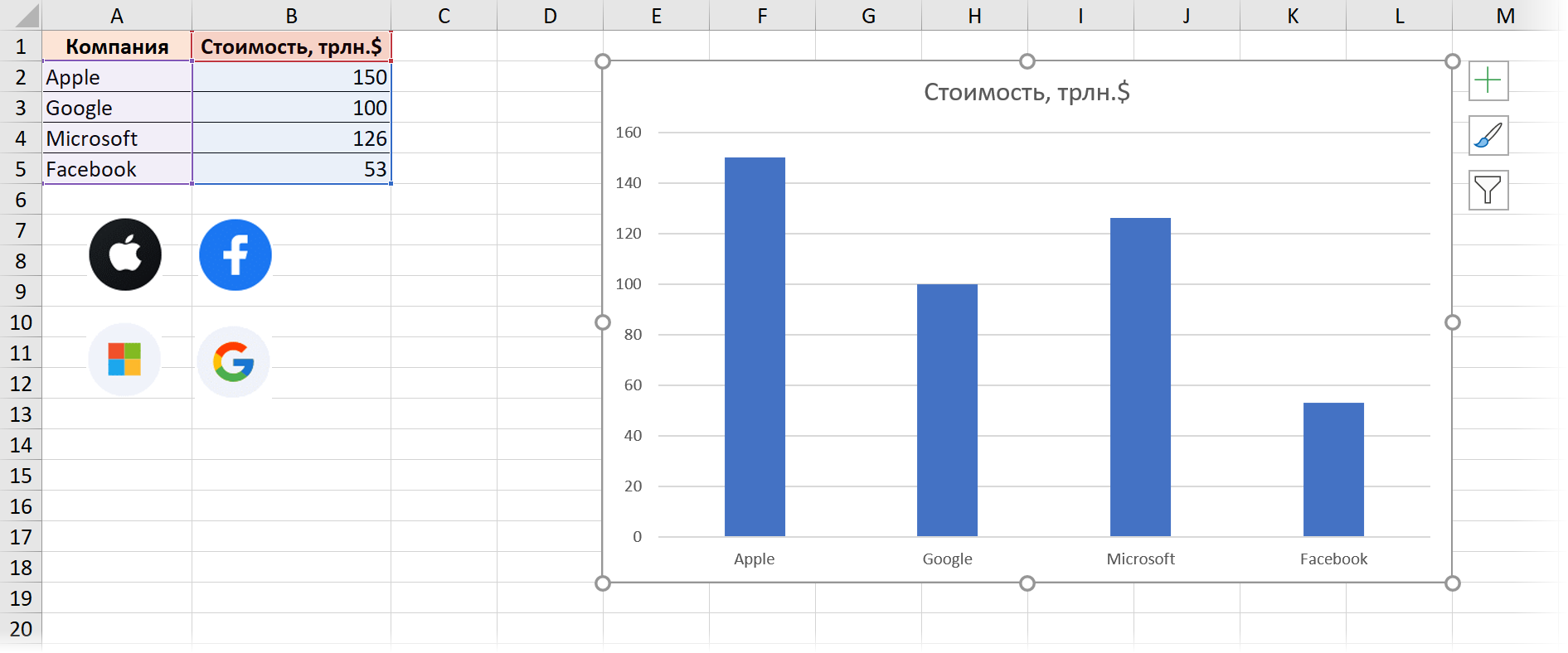The width and height of the screenshot is (1568, 653).
Task: Select cell with value 150
Action: pyautogui.click(x=292, y=77)
